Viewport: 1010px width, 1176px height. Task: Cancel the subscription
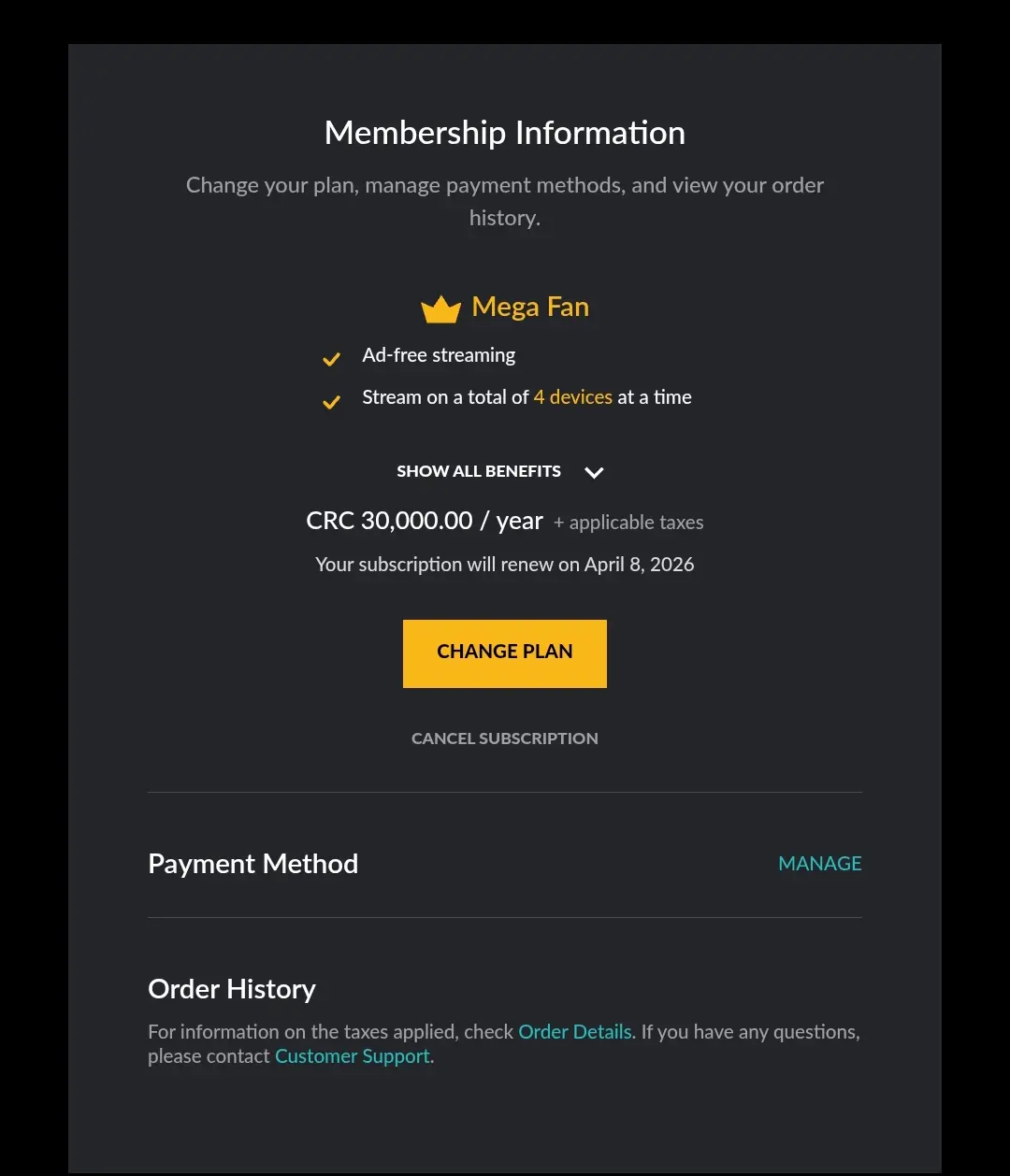505,739
